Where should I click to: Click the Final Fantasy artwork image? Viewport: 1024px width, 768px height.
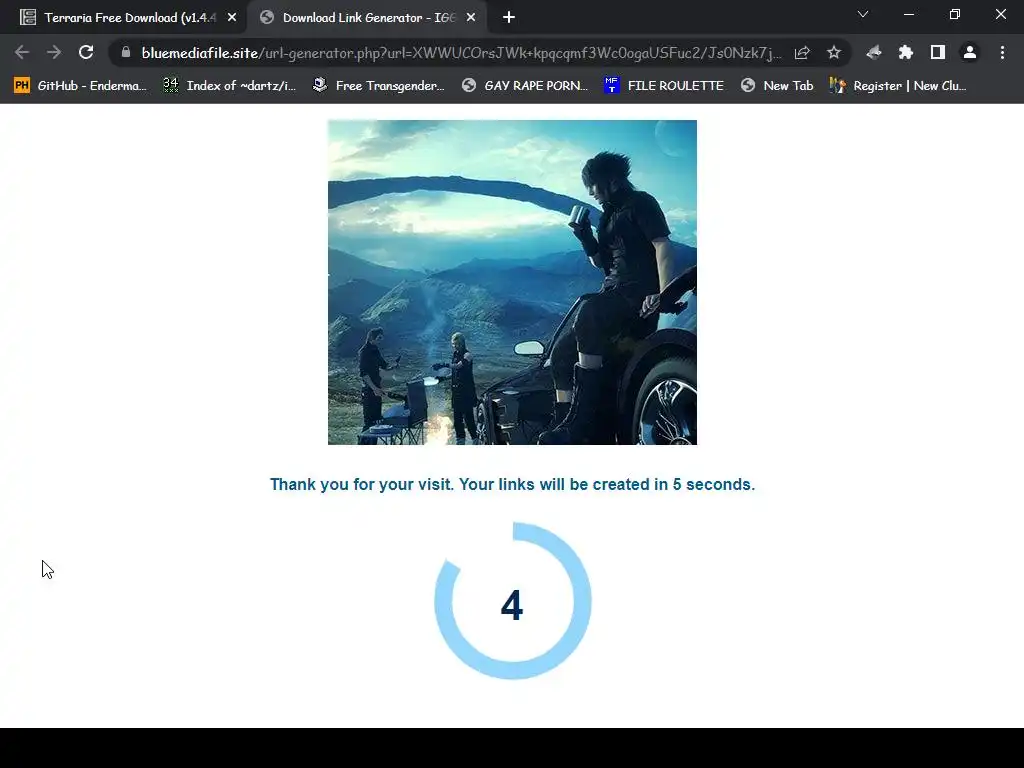coord(512,282)
